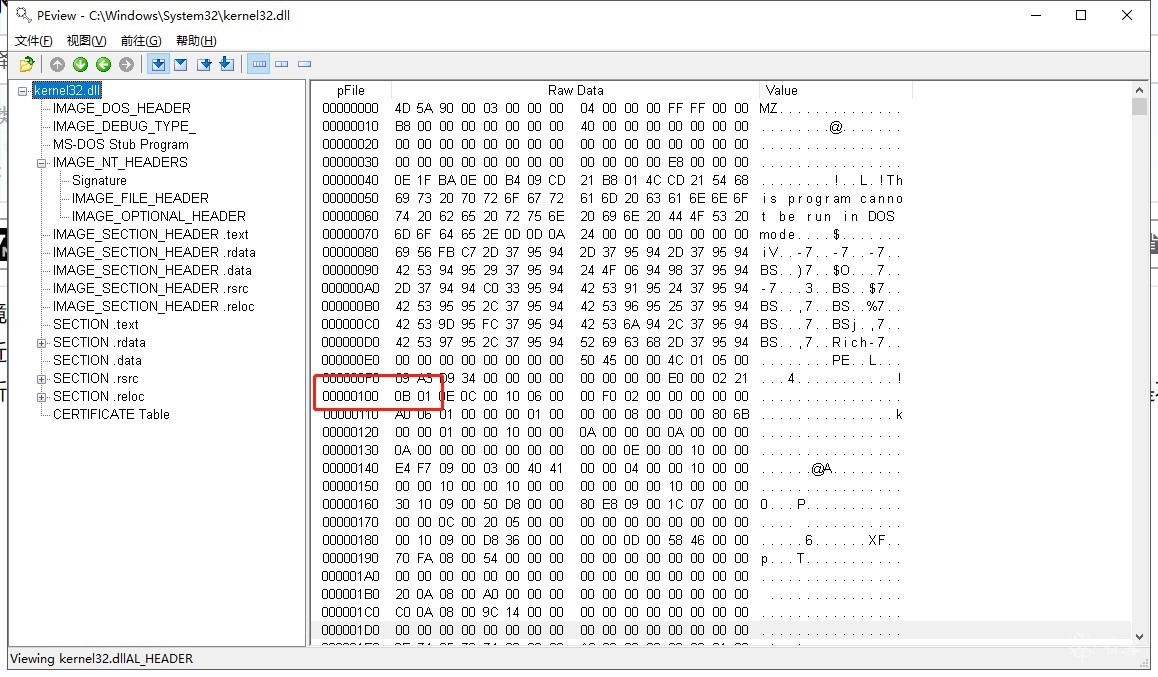
Task: Open the 文件(F) menu
Action: (x=34, y=41)
